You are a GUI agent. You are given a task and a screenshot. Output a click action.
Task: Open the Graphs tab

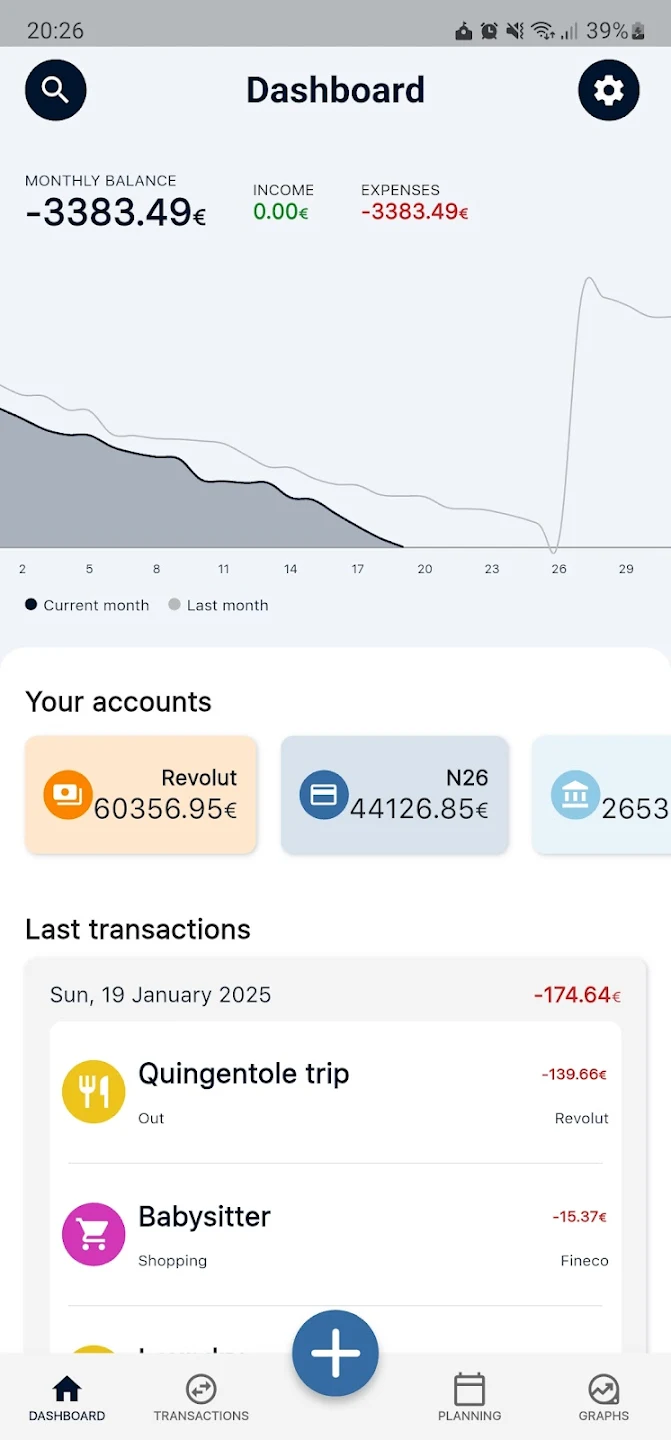pyautogui.click(x=603, y=1397)
